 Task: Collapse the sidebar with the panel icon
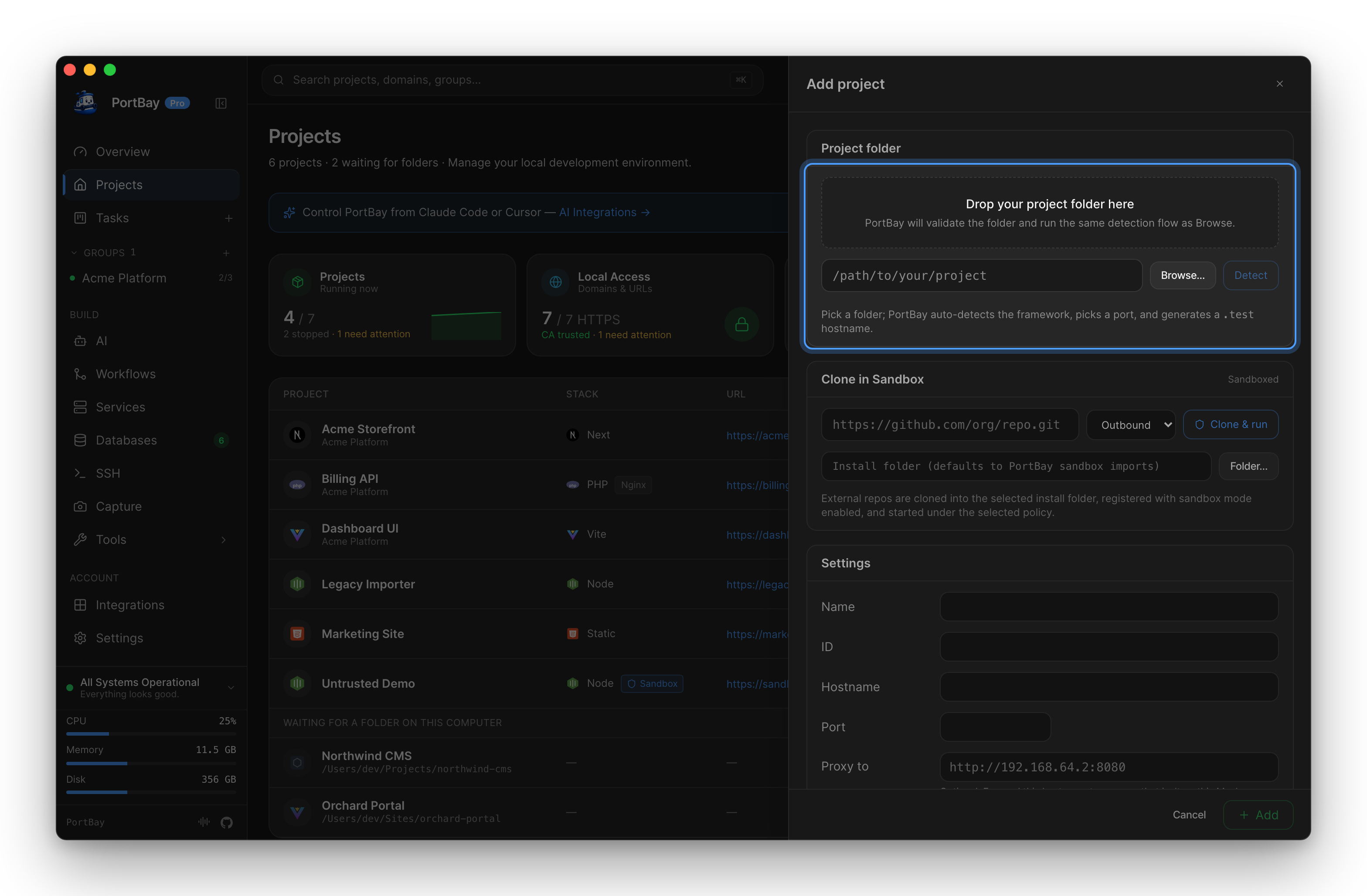click(x=221, y=103)
